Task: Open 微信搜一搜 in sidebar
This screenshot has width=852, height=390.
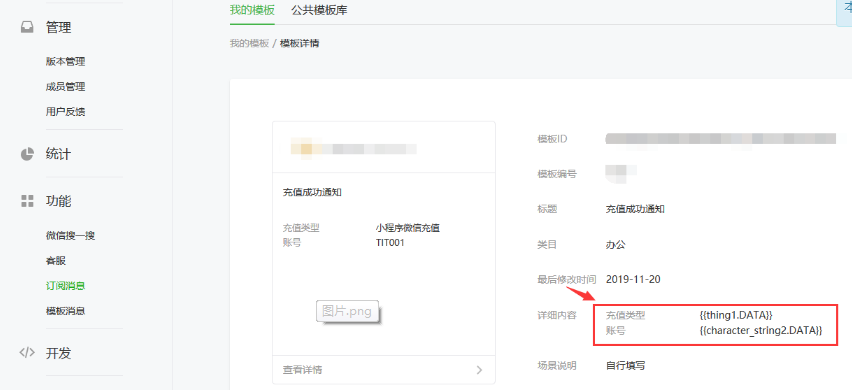Action: coord(71,236)
